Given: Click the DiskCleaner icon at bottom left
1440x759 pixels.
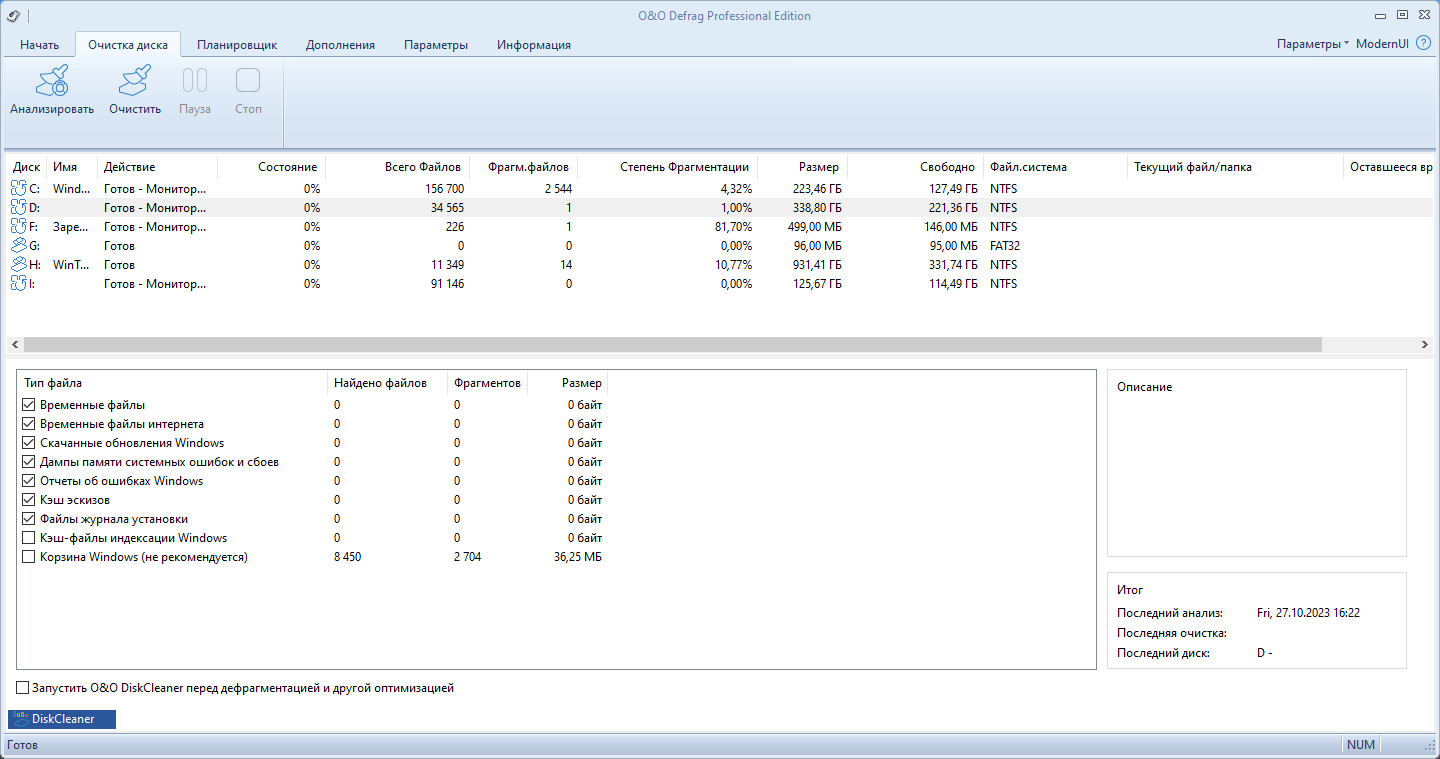Looking at the screenshot, I should tap(21, 719).
